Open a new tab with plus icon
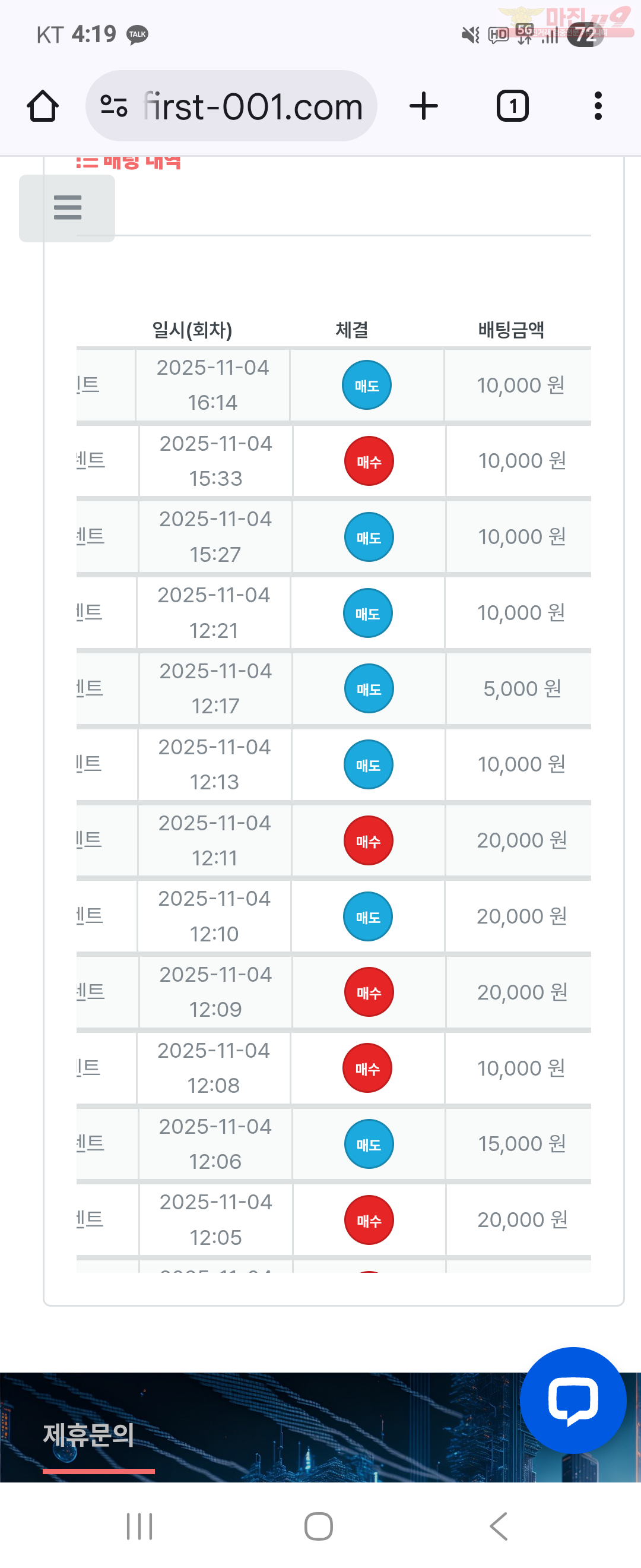 (423, 106)
